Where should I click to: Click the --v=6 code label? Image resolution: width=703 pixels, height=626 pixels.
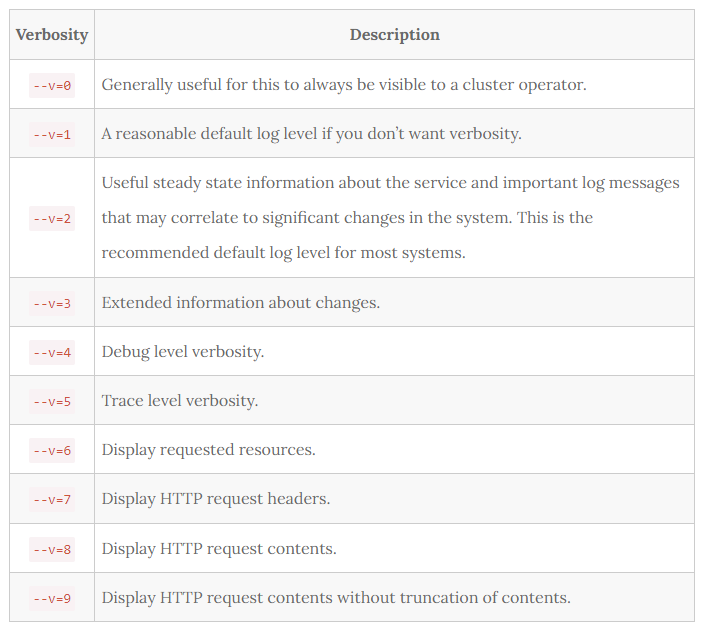(x=52, y=450)
